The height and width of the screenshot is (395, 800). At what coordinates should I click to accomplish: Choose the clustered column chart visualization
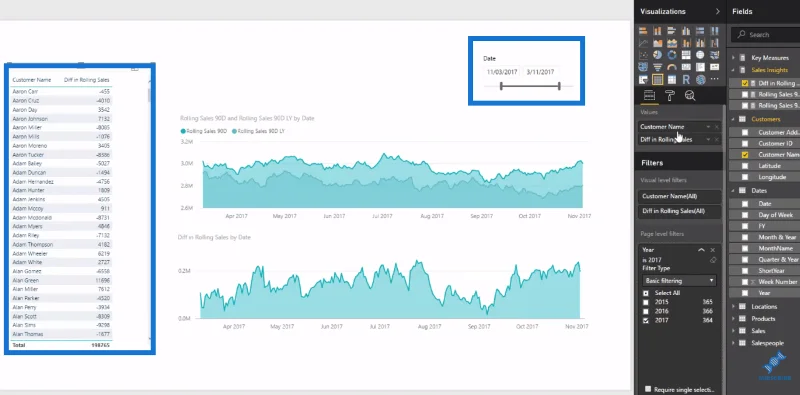686,31
